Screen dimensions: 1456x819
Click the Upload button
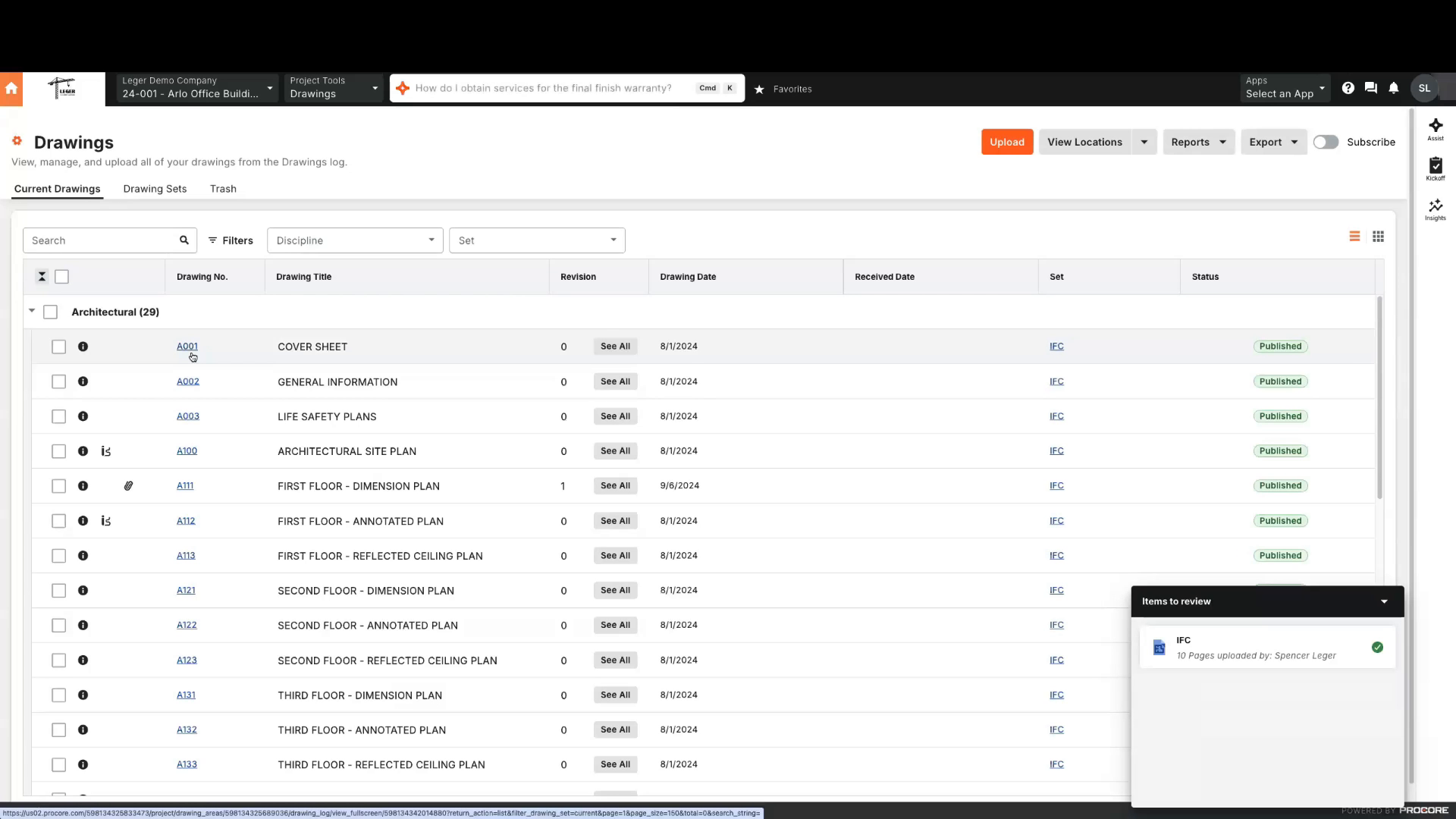1006,142
